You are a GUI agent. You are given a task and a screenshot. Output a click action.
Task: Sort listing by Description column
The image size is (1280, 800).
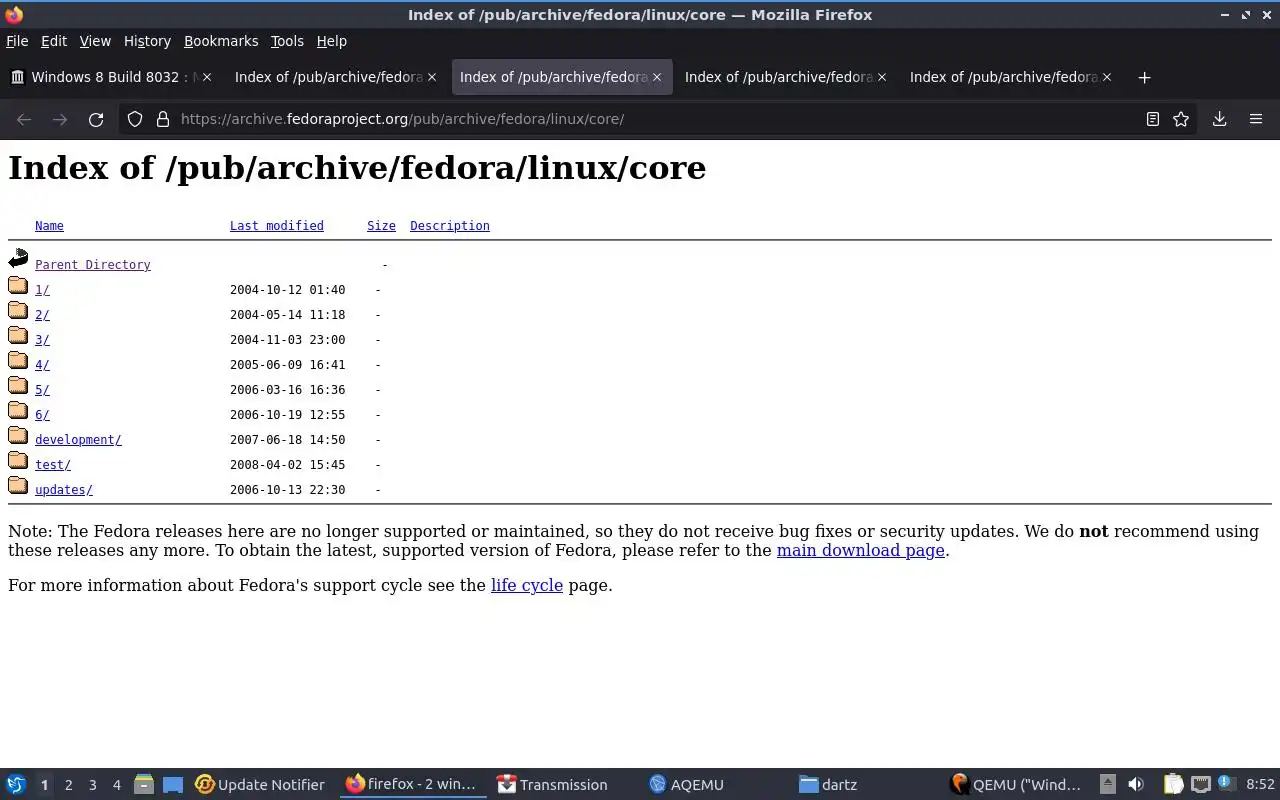pos(450,226)
